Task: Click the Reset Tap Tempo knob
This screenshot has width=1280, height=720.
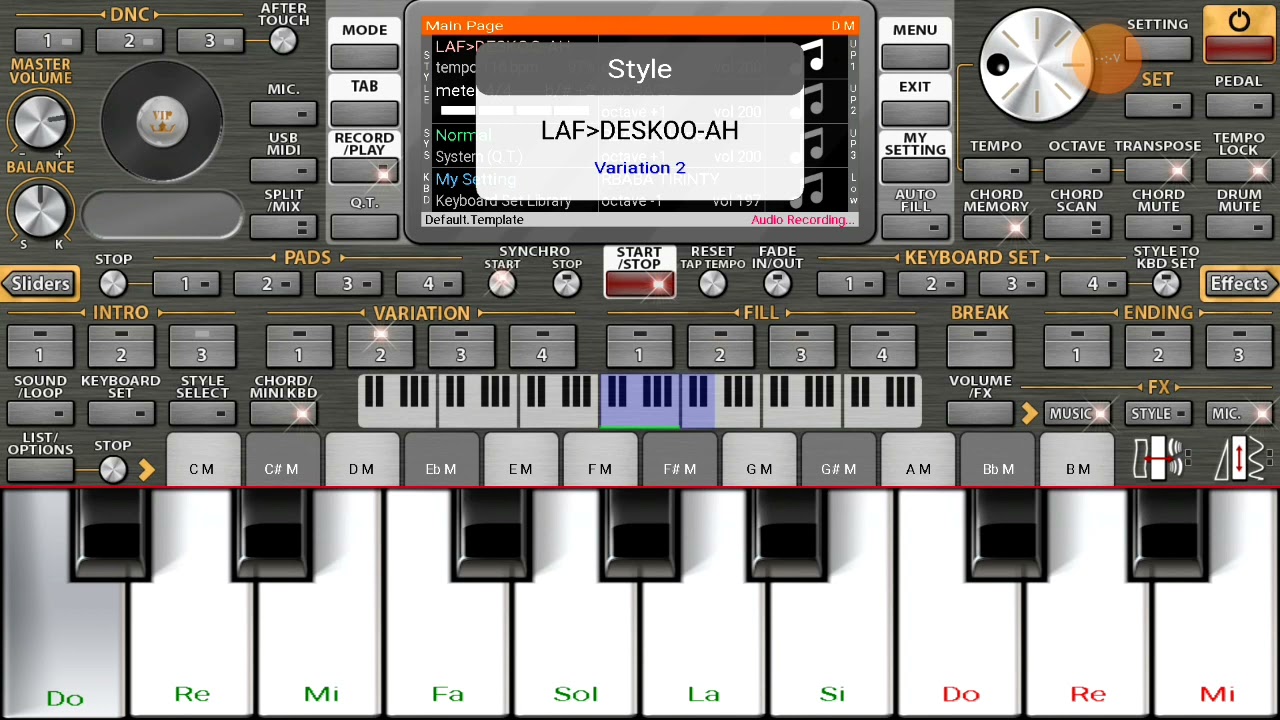Action: 712,284
